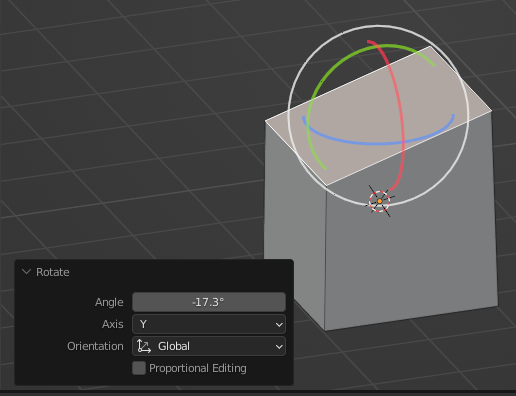Collapse the Rotate operator panel chevron

26,272
